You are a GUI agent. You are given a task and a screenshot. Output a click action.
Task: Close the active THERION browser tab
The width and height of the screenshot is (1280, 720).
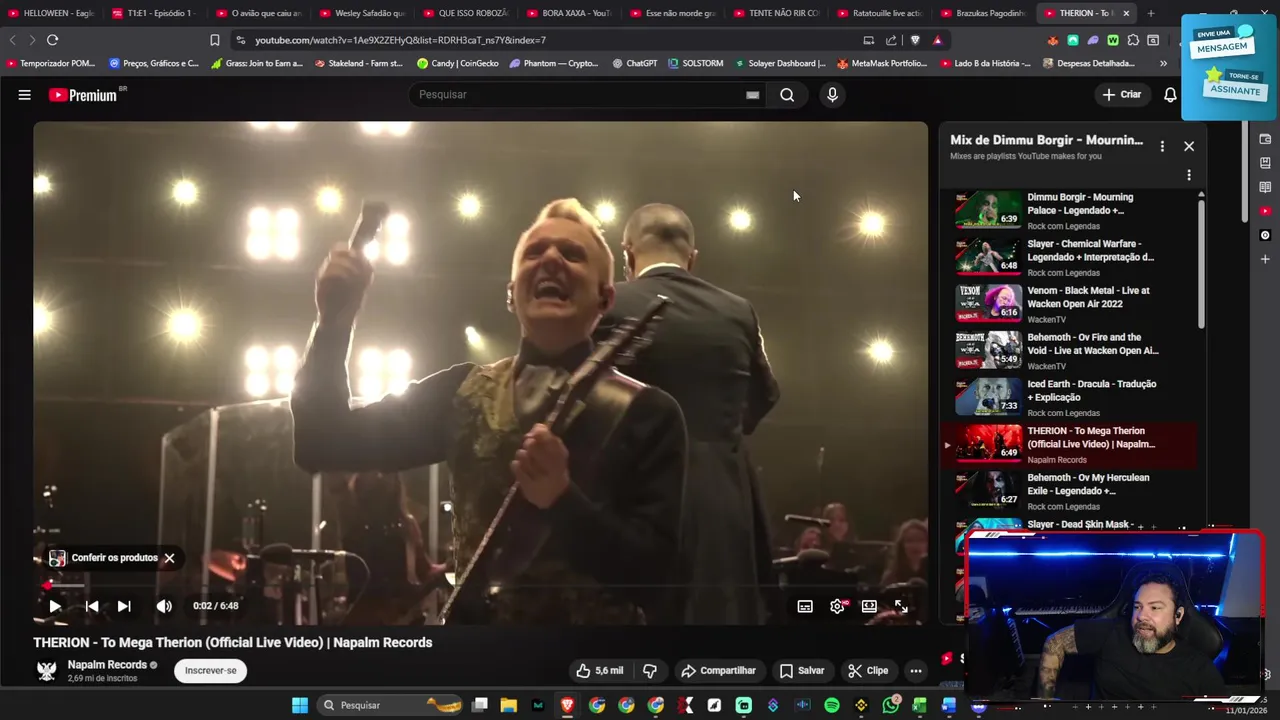[1126, 13]
